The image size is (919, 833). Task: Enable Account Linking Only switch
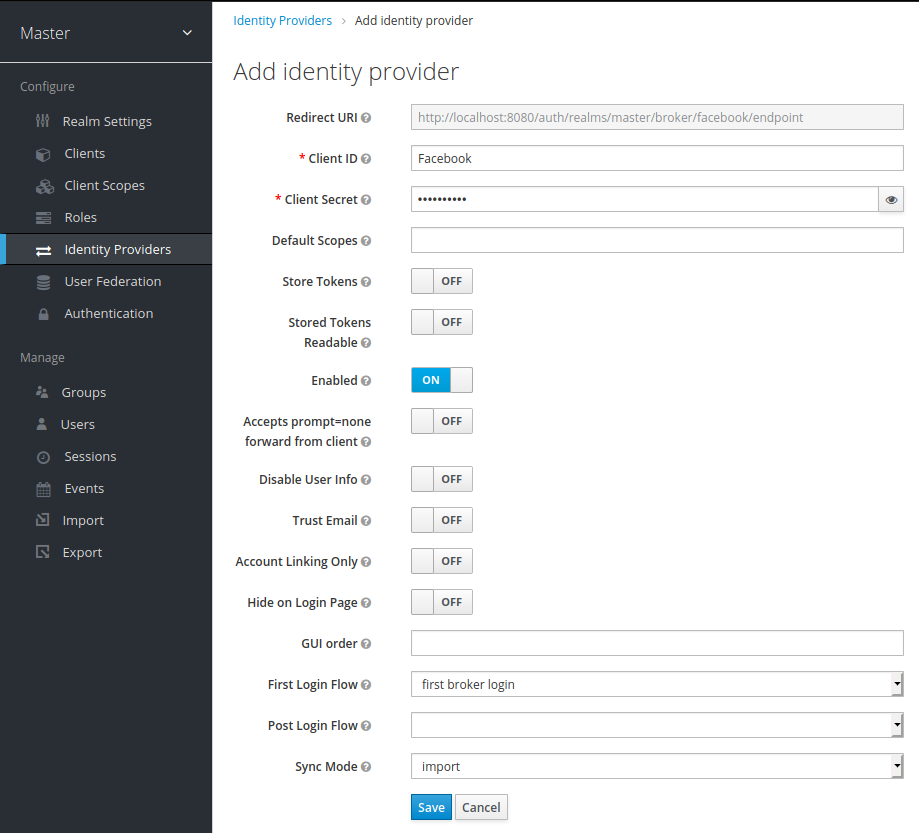[x=441, y=561]
